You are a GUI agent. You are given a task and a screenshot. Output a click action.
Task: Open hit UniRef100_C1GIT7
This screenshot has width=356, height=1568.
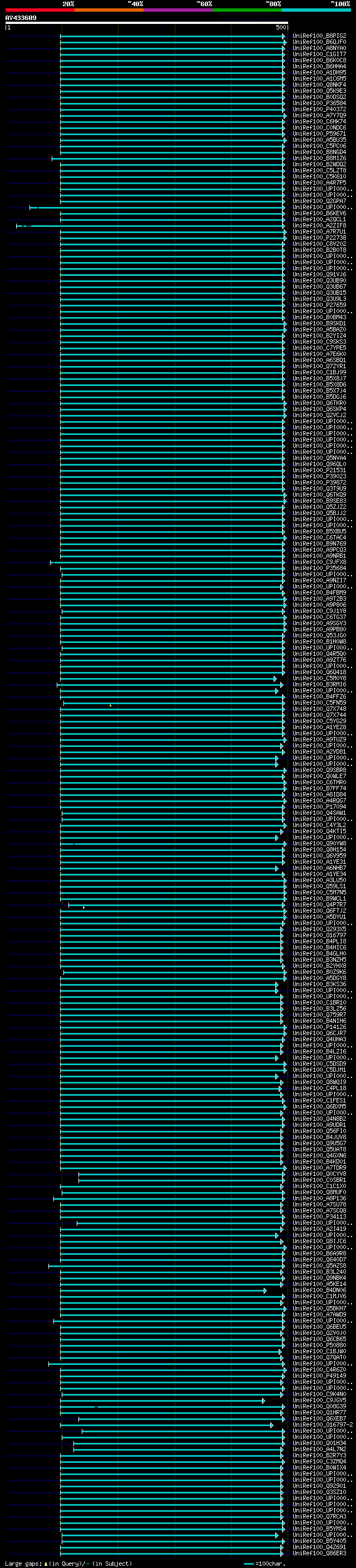319,54
